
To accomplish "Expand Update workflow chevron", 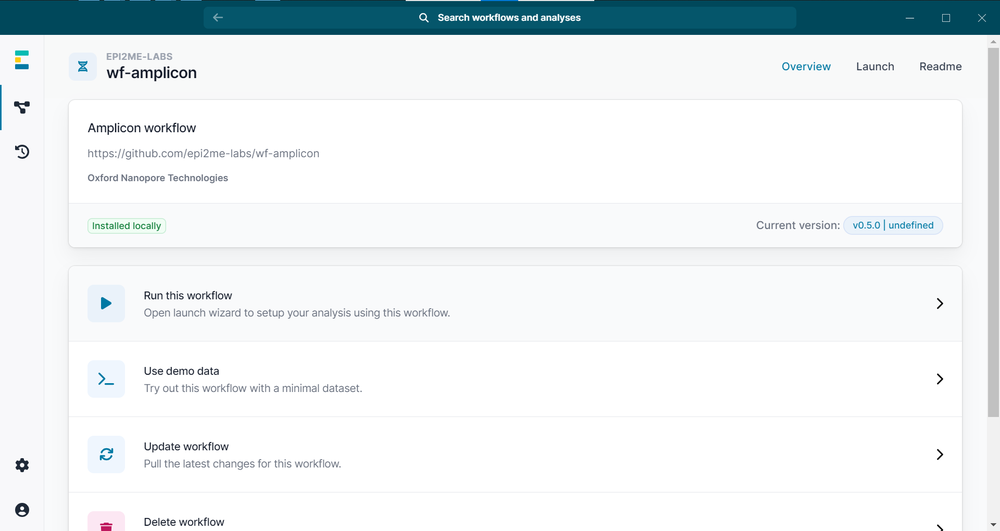I will (x=939, y=455).
